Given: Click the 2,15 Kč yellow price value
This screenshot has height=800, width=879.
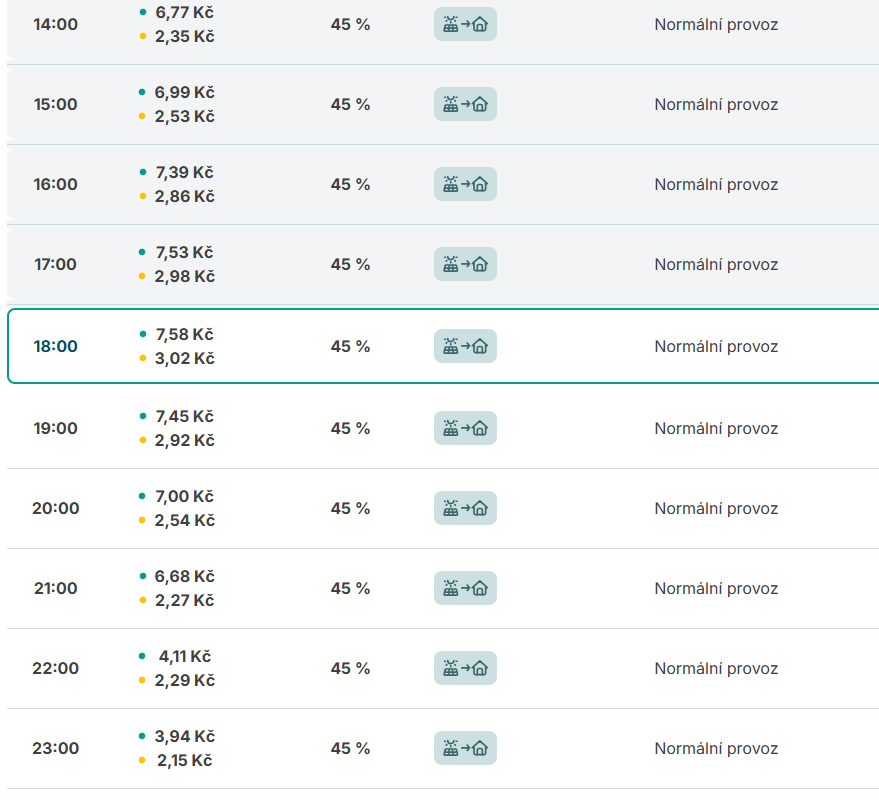Looking at the screenshot, I should (184, 760).
